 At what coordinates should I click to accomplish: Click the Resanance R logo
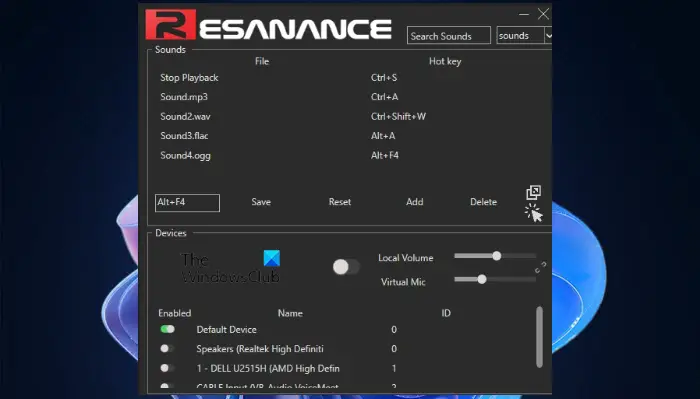[x=171, y=25]
